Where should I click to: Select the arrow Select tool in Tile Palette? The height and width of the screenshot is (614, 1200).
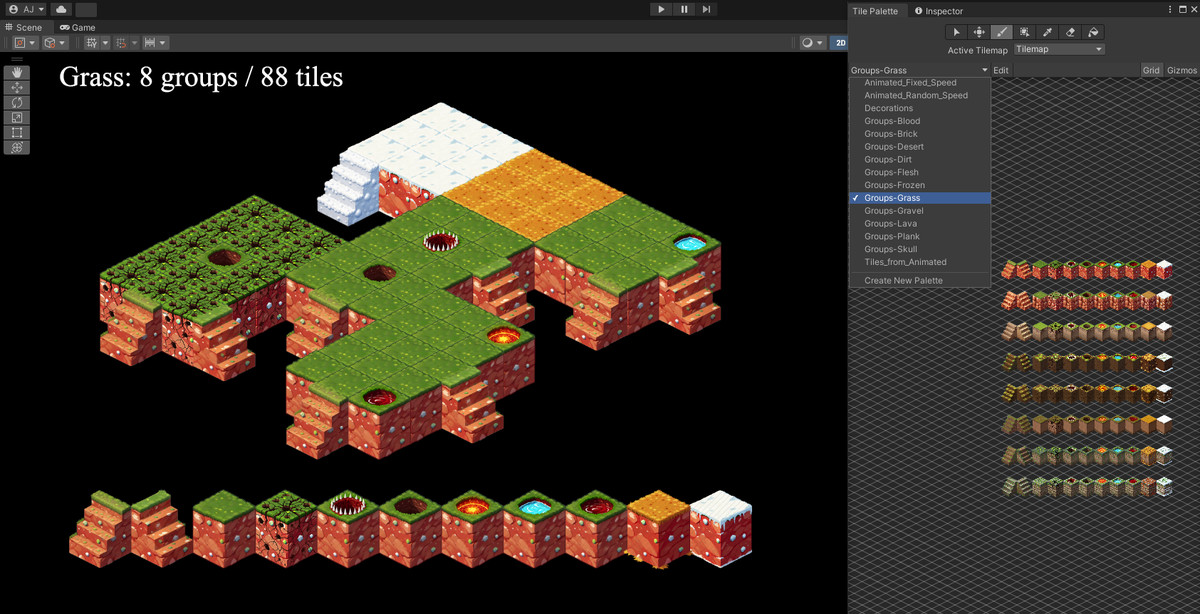click(x=955, y=32)
